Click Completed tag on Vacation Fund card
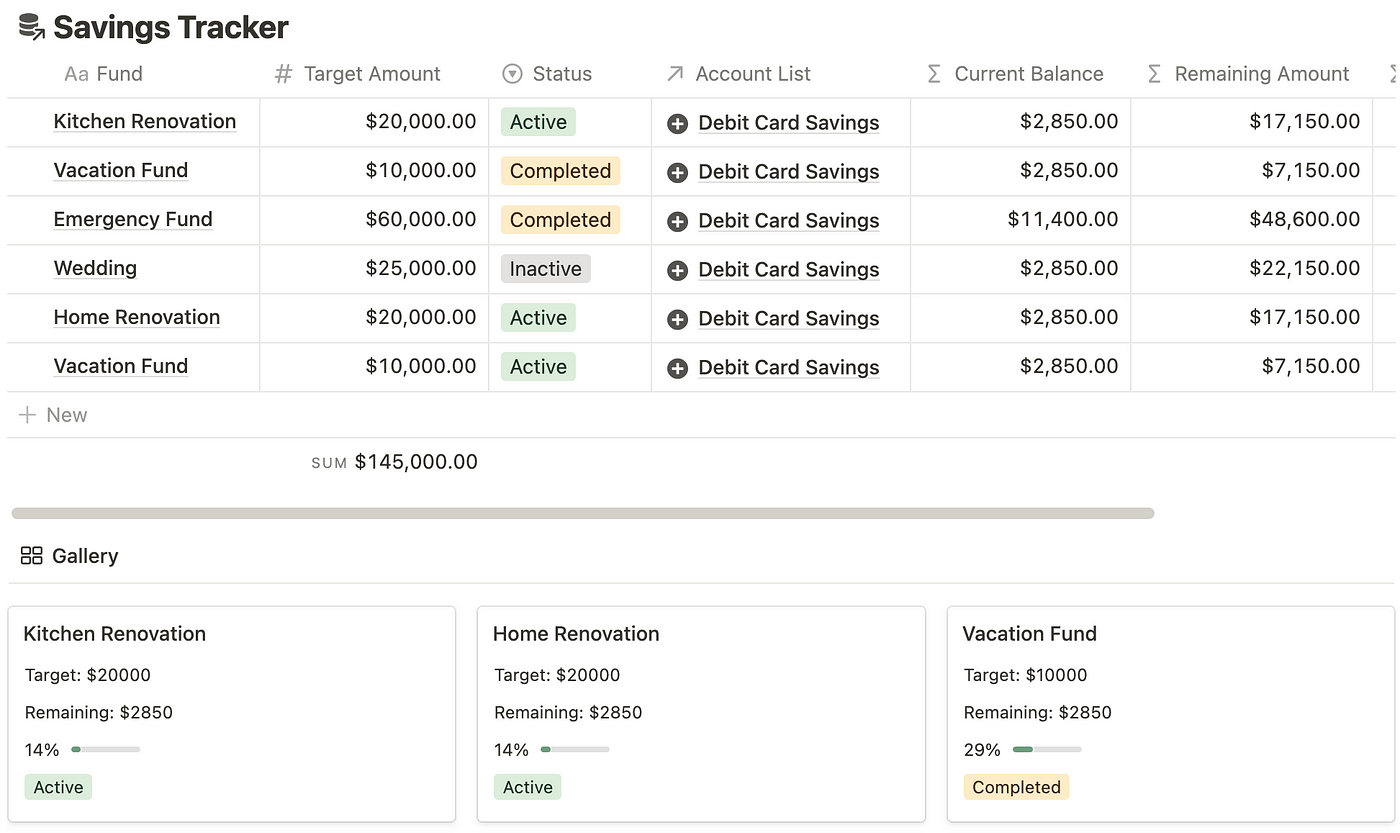 point(1016,787)
